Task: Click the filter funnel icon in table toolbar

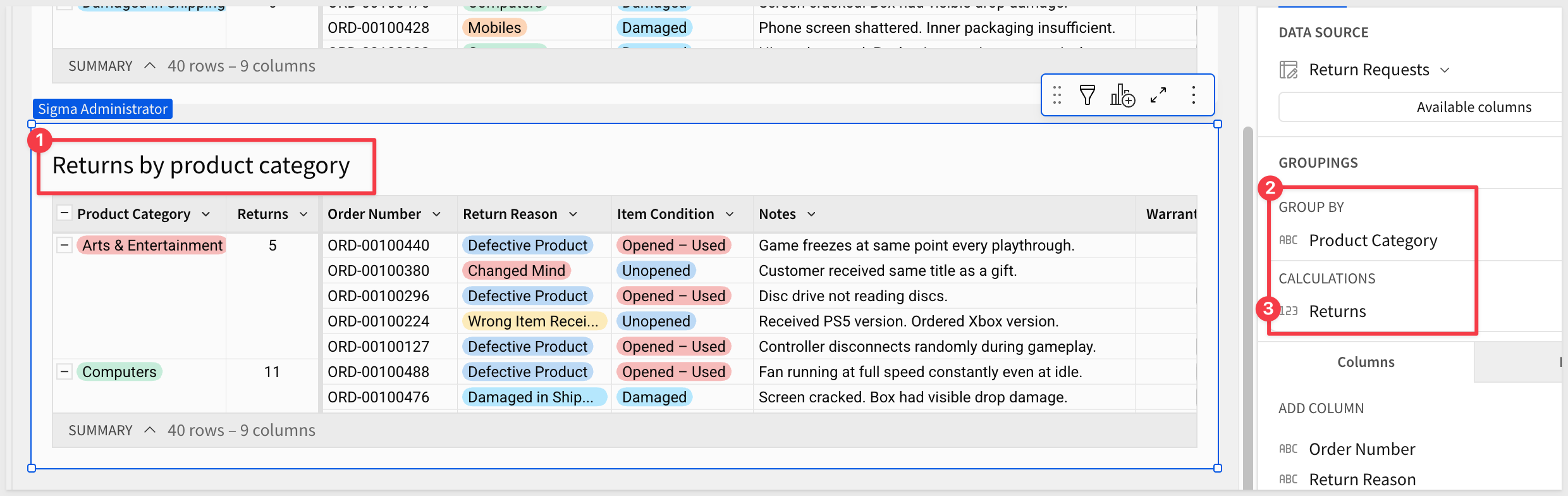Action: pyautogui.click(x=1087, y=96)
